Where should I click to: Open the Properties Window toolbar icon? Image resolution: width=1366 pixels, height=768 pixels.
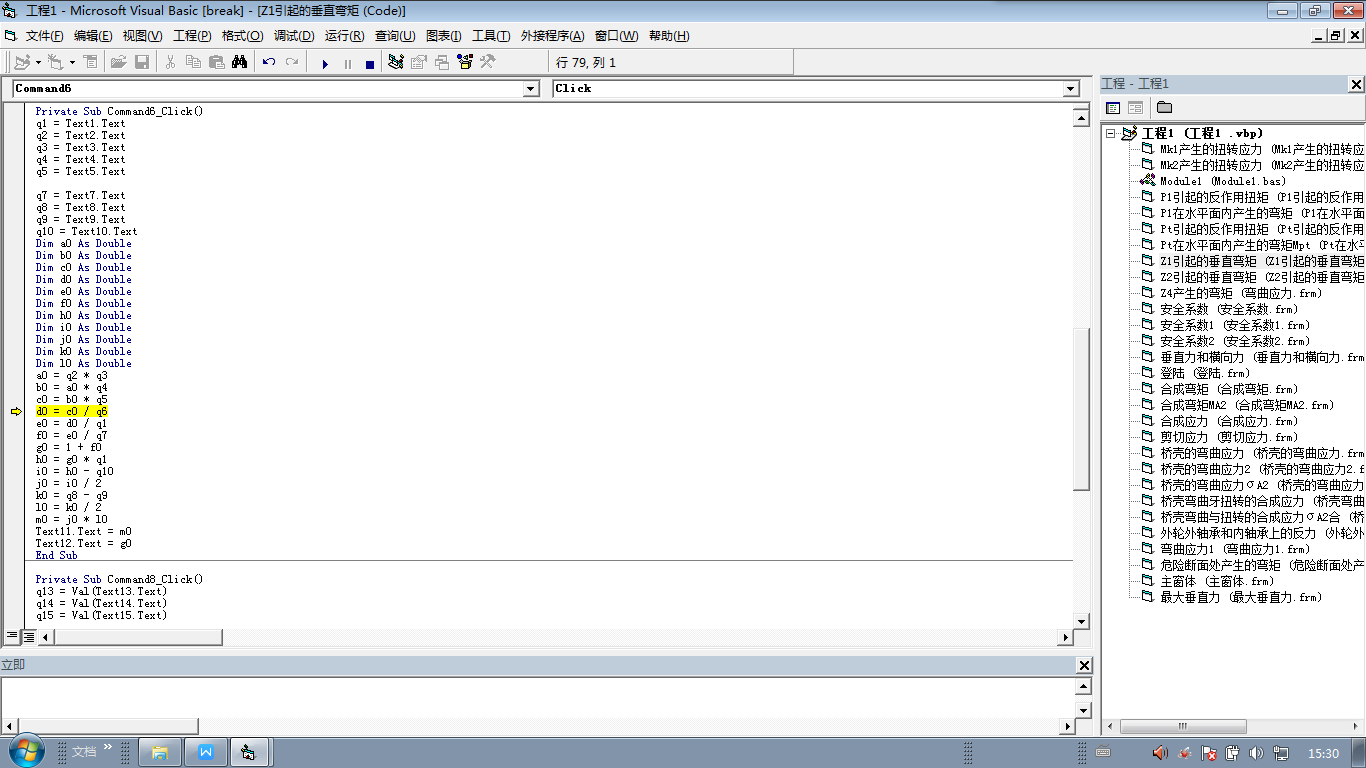[x=419, y=62]
